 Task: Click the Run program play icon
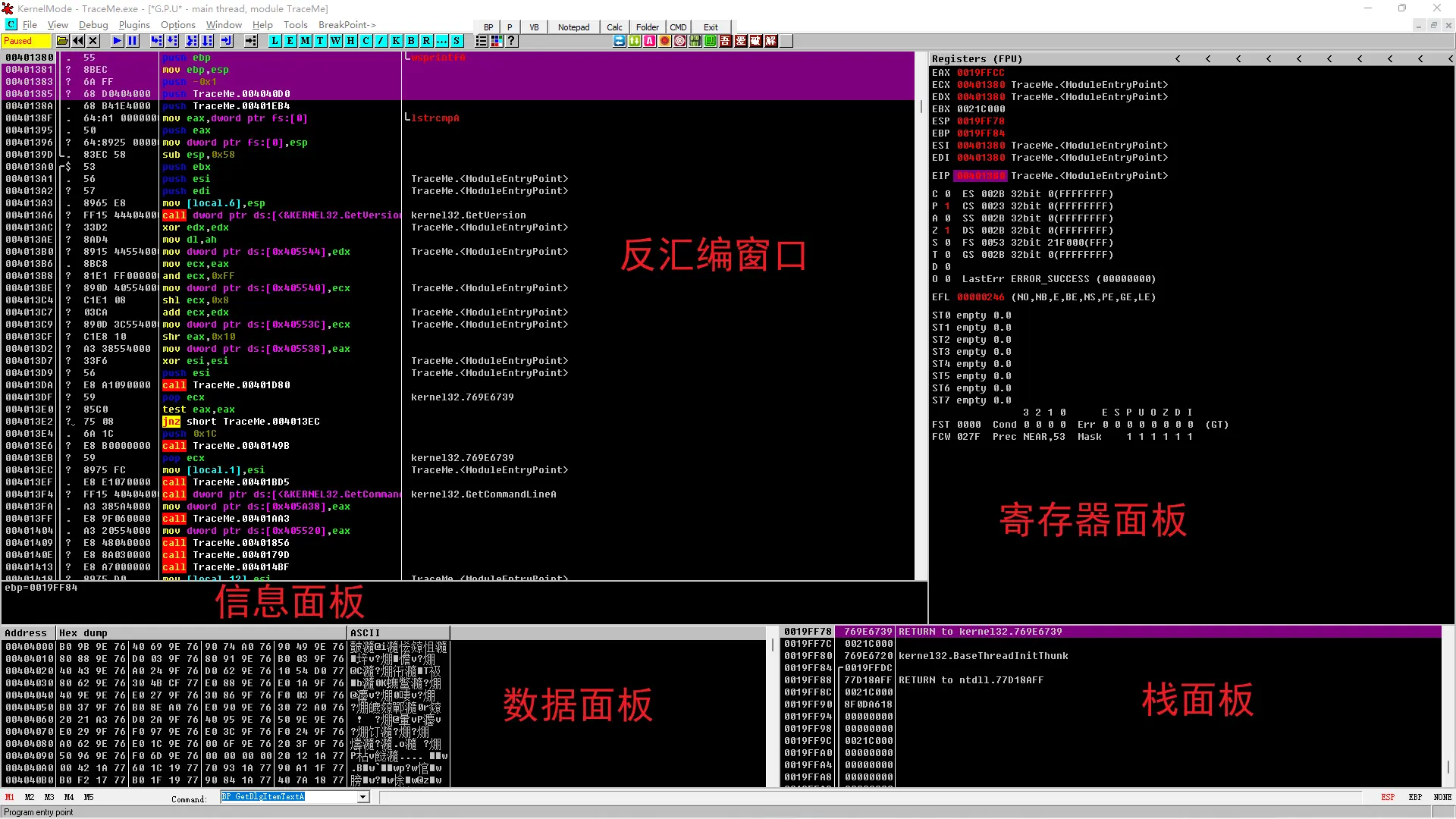click(117, 41)
